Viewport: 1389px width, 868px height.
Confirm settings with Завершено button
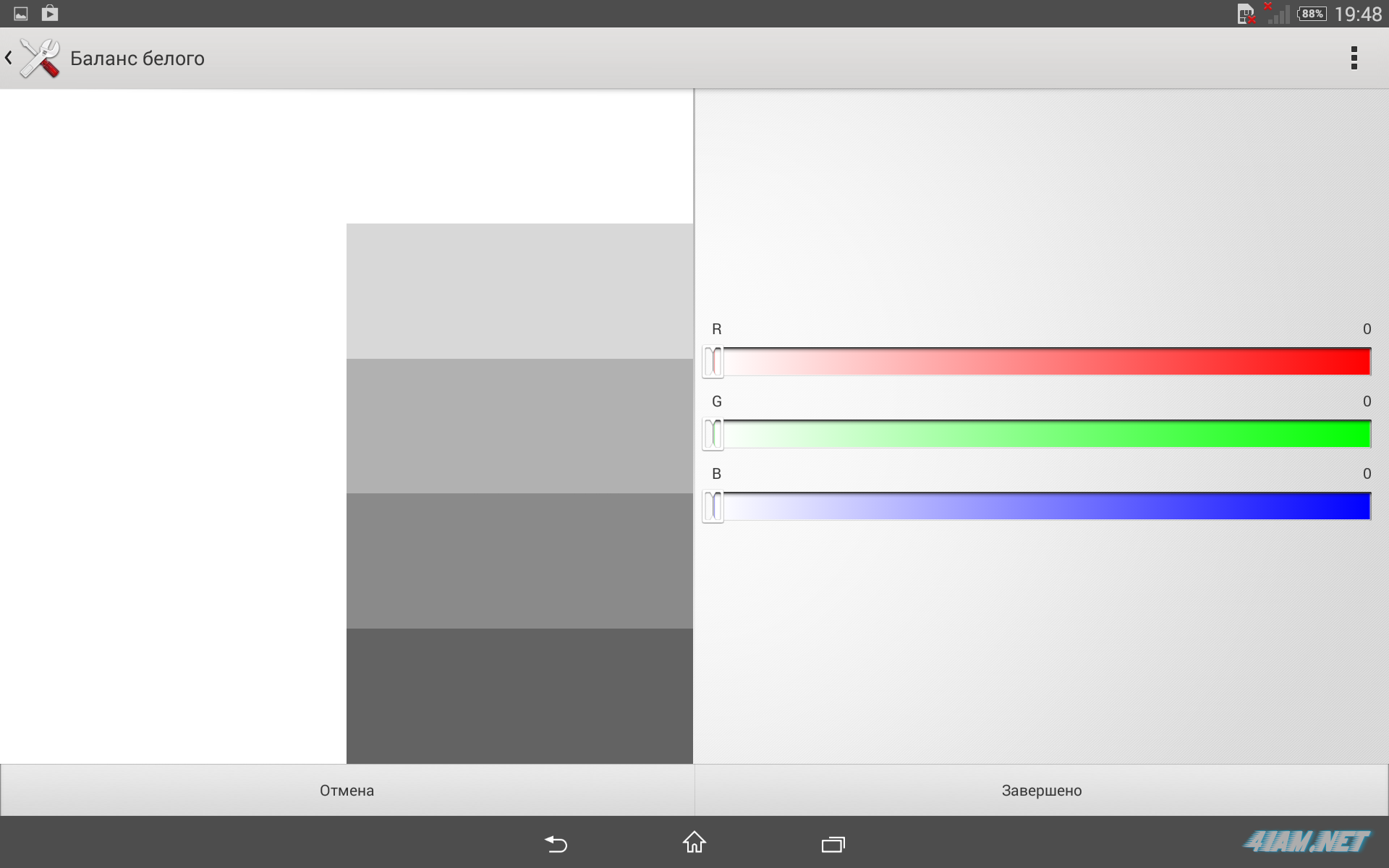[x=1042, y=790]
